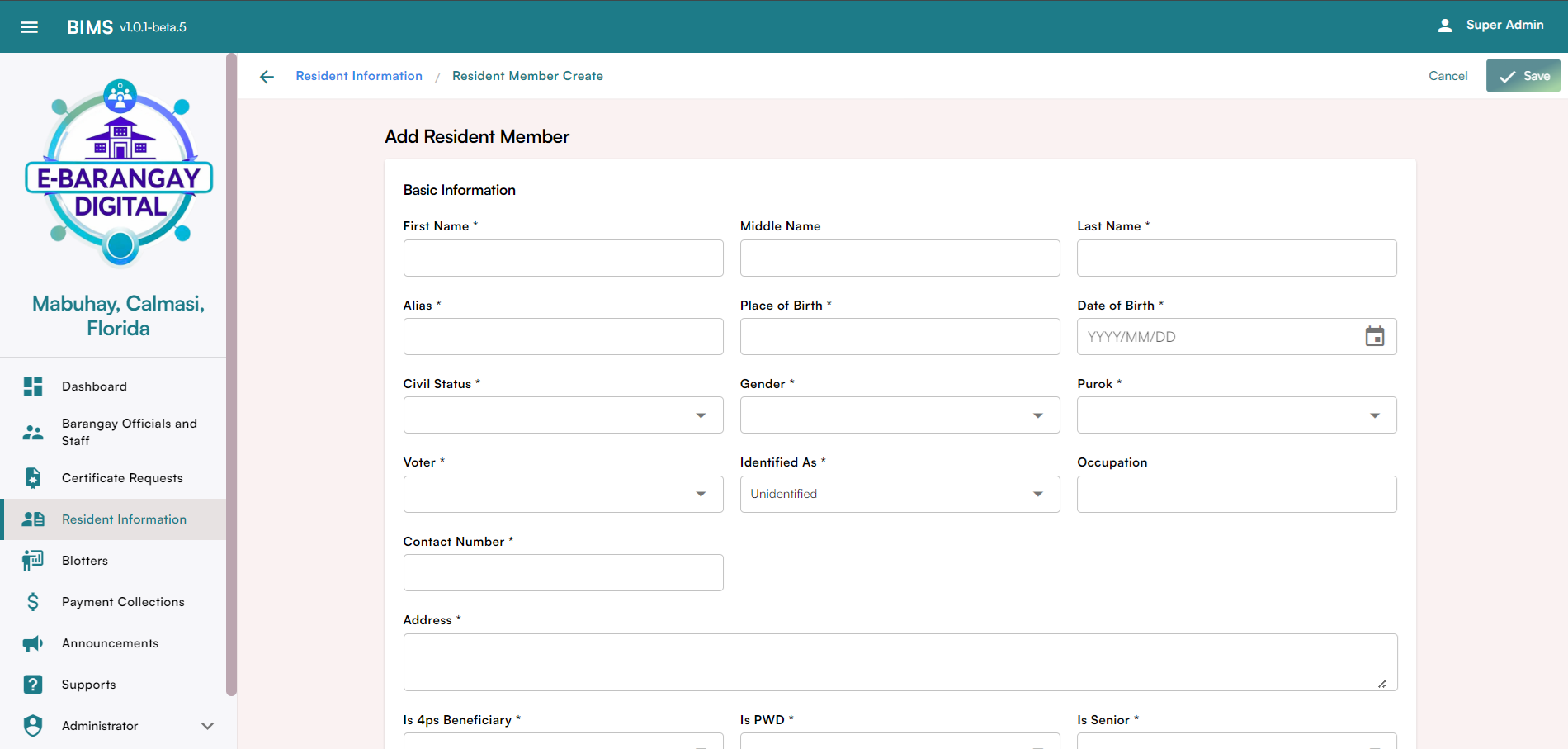Click the Address textarea resize handle
Viewport: 1568px width, 749px height.
coord(1382,683)
